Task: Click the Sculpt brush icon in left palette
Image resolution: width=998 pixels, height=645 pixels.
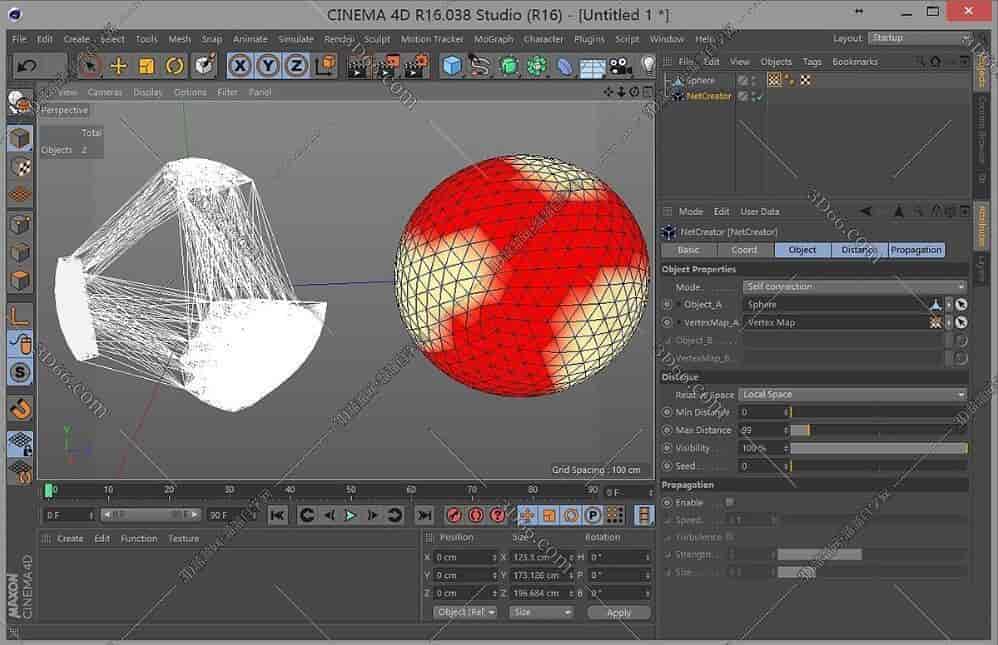Action: click(18, 344)
